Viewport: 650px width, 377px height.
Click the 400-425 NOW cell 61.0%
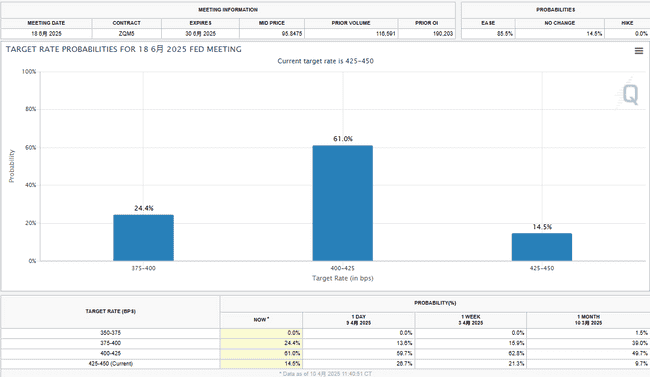[x=261, y=353]
